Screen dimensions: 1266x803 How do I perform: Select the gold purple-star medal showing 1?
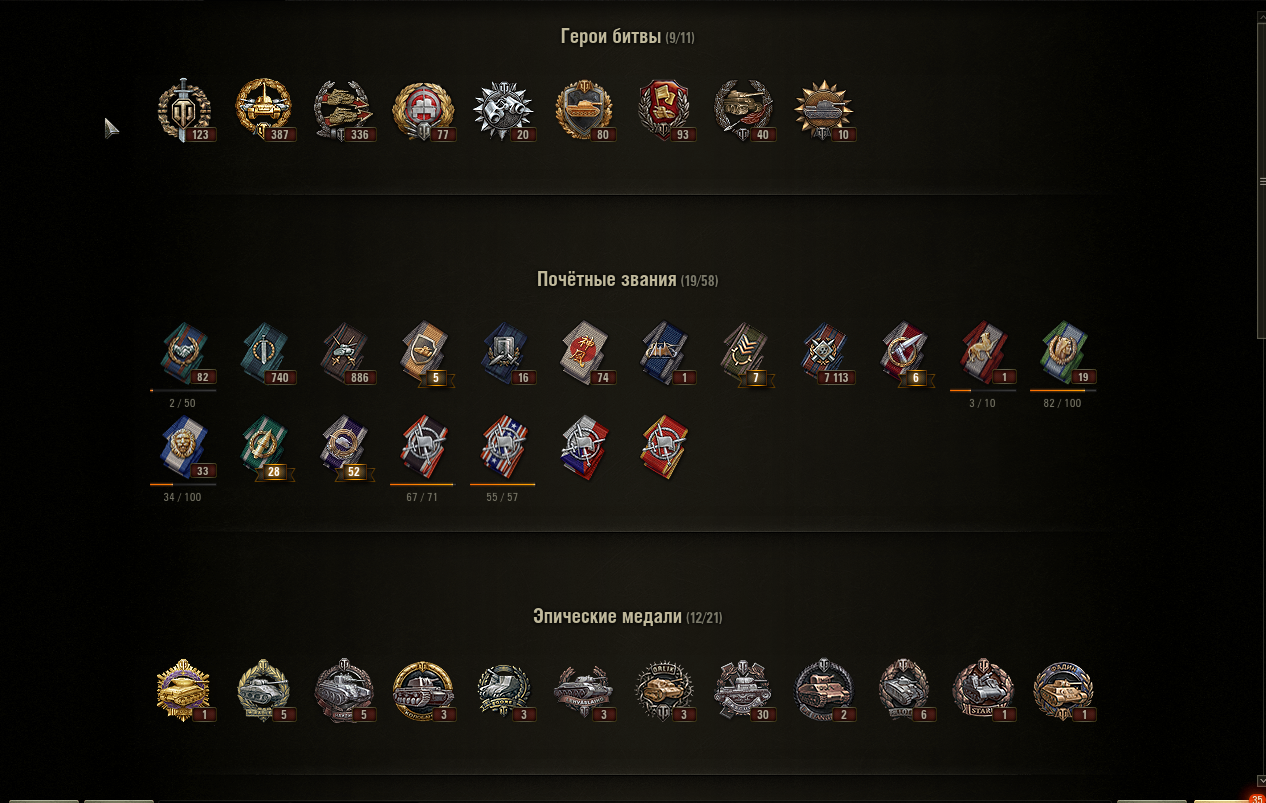[x=185, y=690]
